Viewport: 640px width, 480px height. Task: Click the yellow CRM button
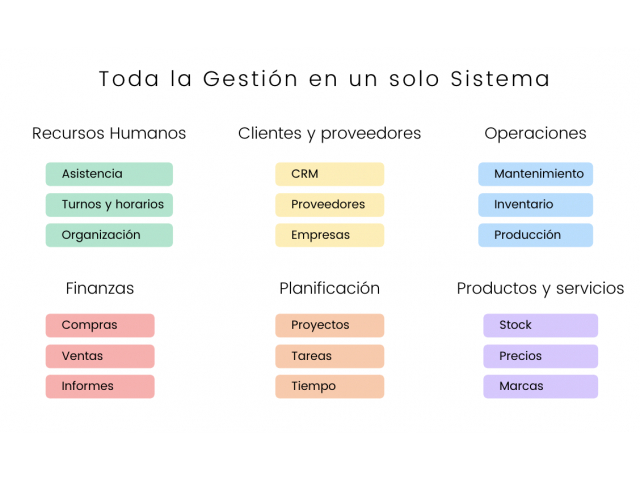[x=329, y=174]
